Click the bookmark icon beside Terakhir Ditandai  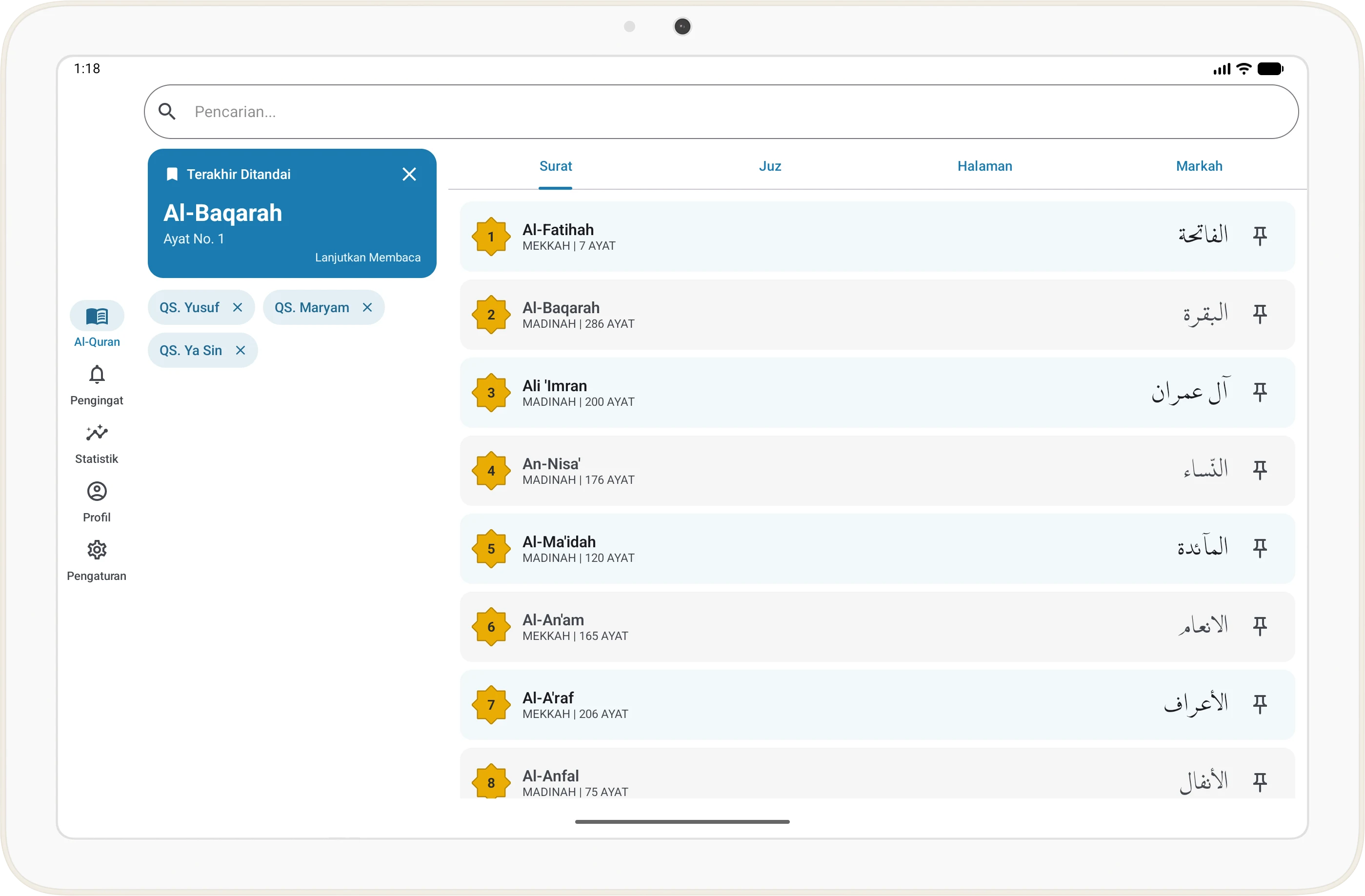pyautogui.click(x=172, y=174)
